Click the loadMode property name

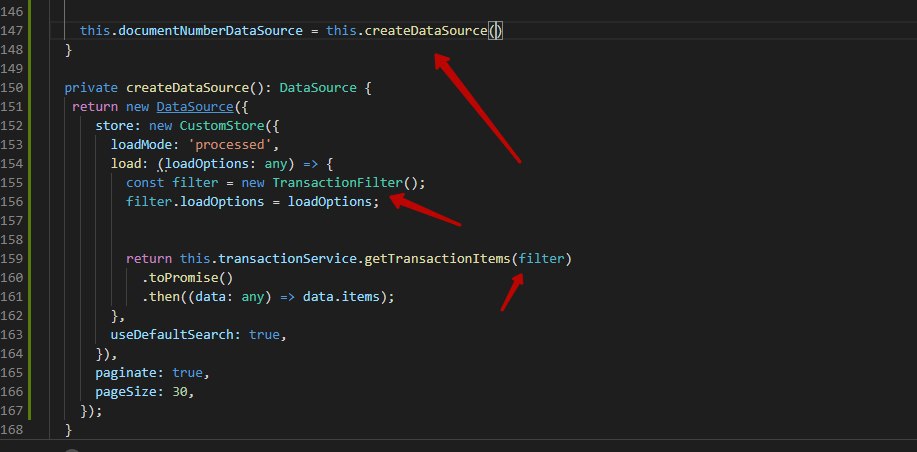[142, 144]
